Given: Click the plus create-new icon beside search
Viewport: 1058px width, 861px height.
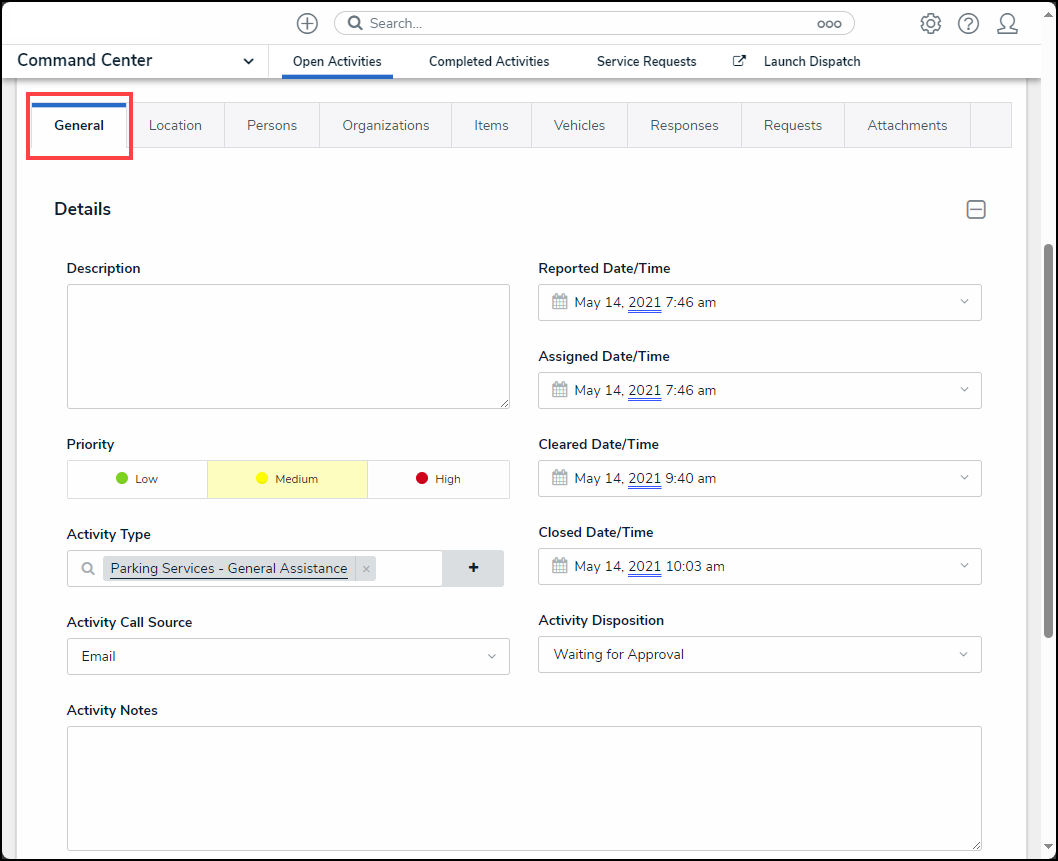Looking at the screenshot, I should 307,23.
